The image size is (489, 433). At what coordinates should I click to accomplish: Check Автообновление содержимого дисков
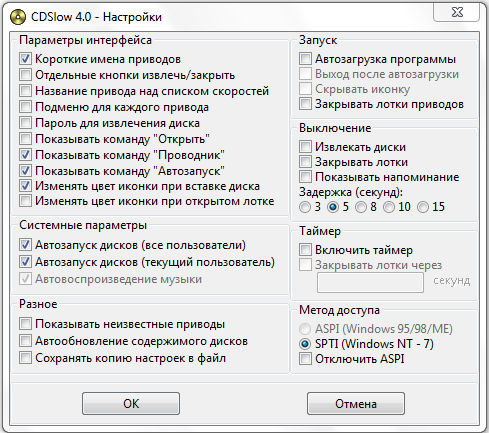coord(25,341)
